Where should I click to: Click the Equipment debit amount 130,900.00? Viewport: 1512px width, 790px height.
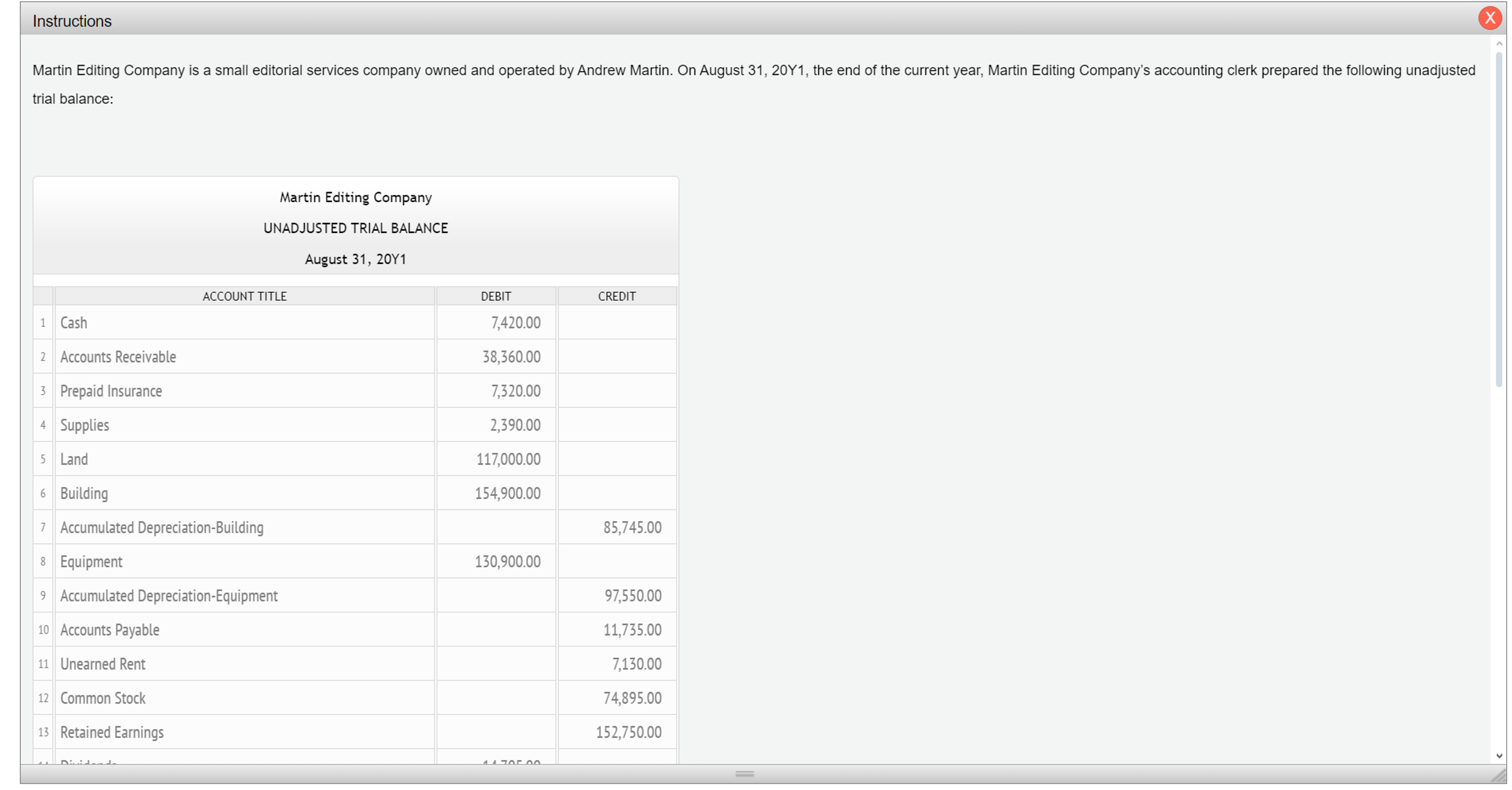coord(508,561)
